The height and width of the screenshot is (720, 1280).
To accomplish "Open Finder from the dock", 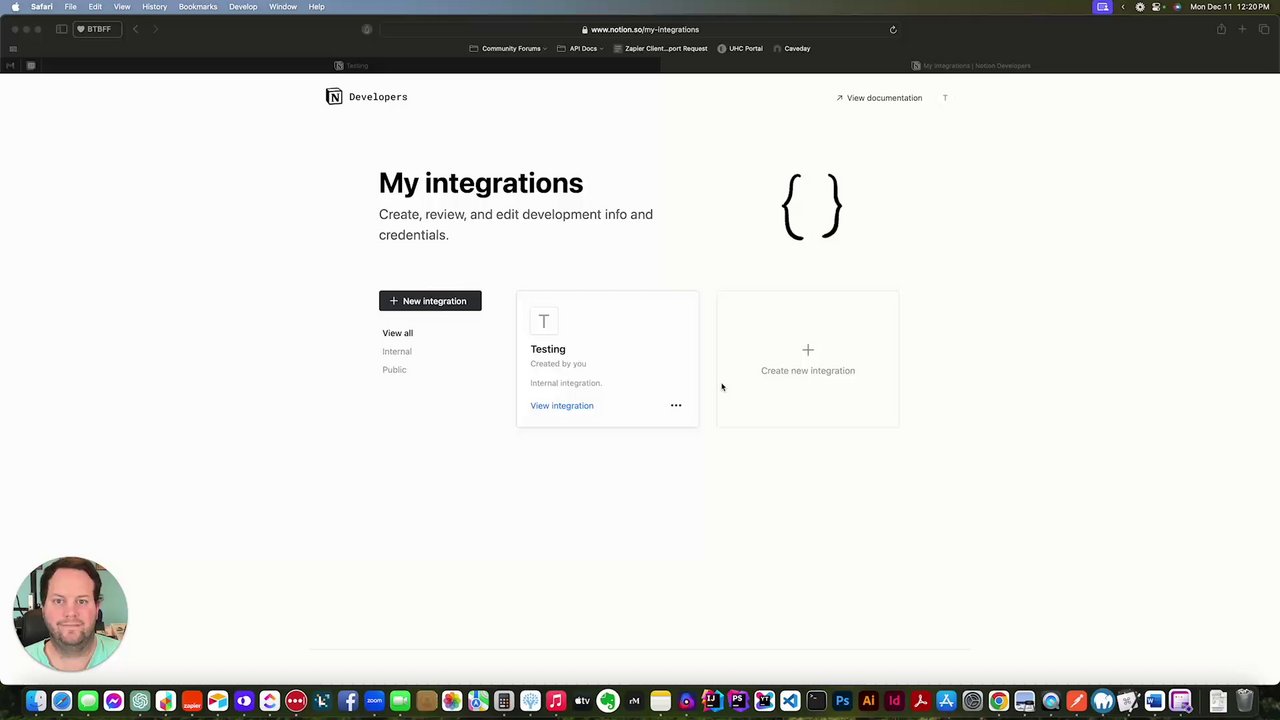I will 36,701.
